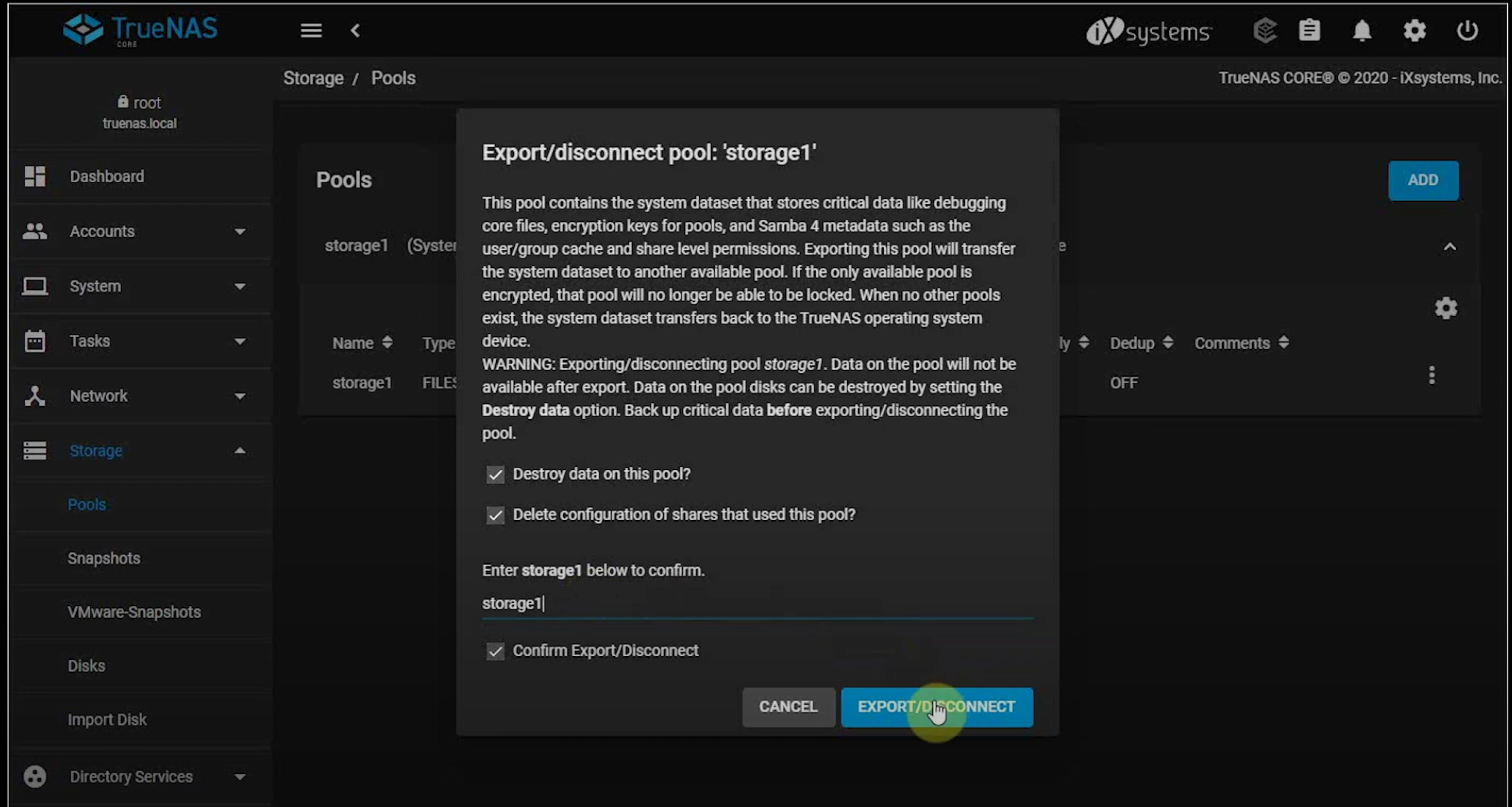
Task: Uncheck Confirm Export/Disconnect checkbox
Action: [495, 651]
